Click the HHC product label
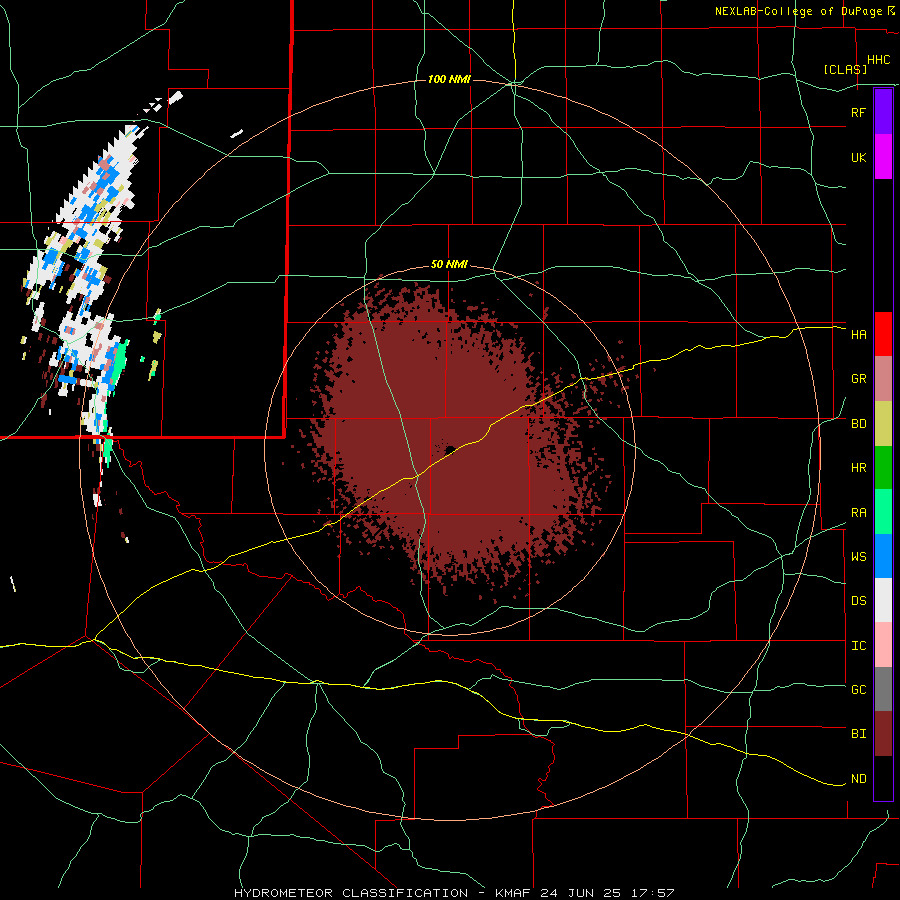Viewport: 900px width, 900px height. (x=879, y=60)
